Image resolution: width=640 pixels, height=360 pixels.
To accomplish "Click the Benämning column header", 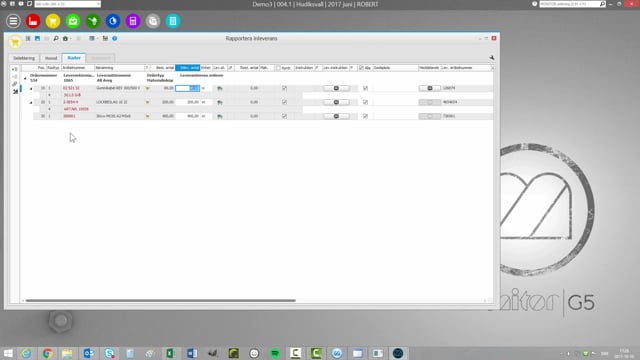I will coord(120,68).
